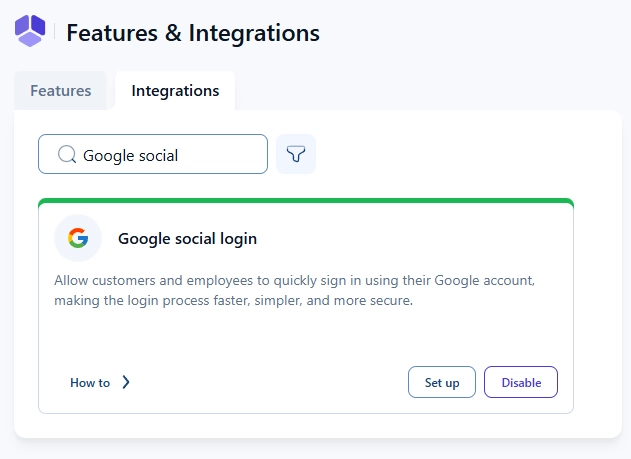Screen dimensions: 631x459
Task: Click the magnifying glass search icon
Action: click(x=67, y=155)
